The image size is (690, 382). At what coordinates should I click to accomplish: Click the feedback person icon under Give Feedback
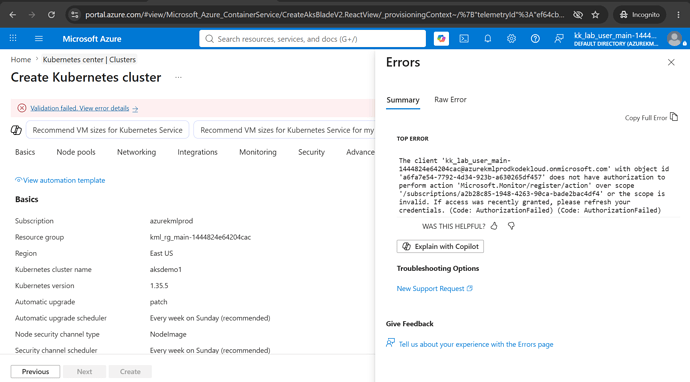[390, 342]
